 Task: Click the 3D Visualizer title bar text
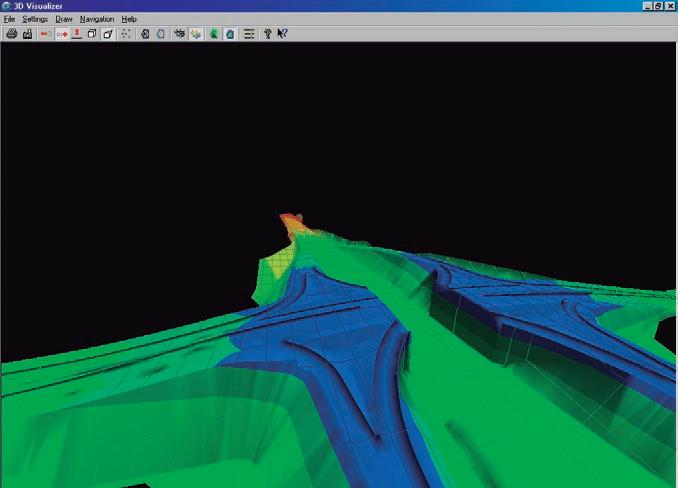[38, 6]
